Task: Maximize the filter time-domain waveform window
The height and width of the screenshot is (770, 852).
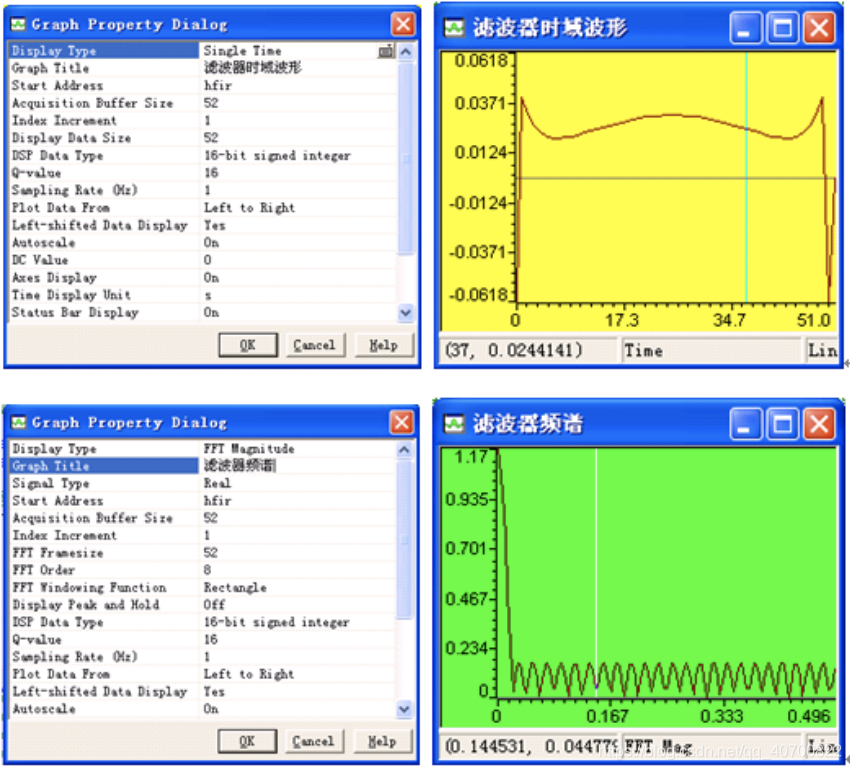Action: pyautogui.click(x=782, y=28)
